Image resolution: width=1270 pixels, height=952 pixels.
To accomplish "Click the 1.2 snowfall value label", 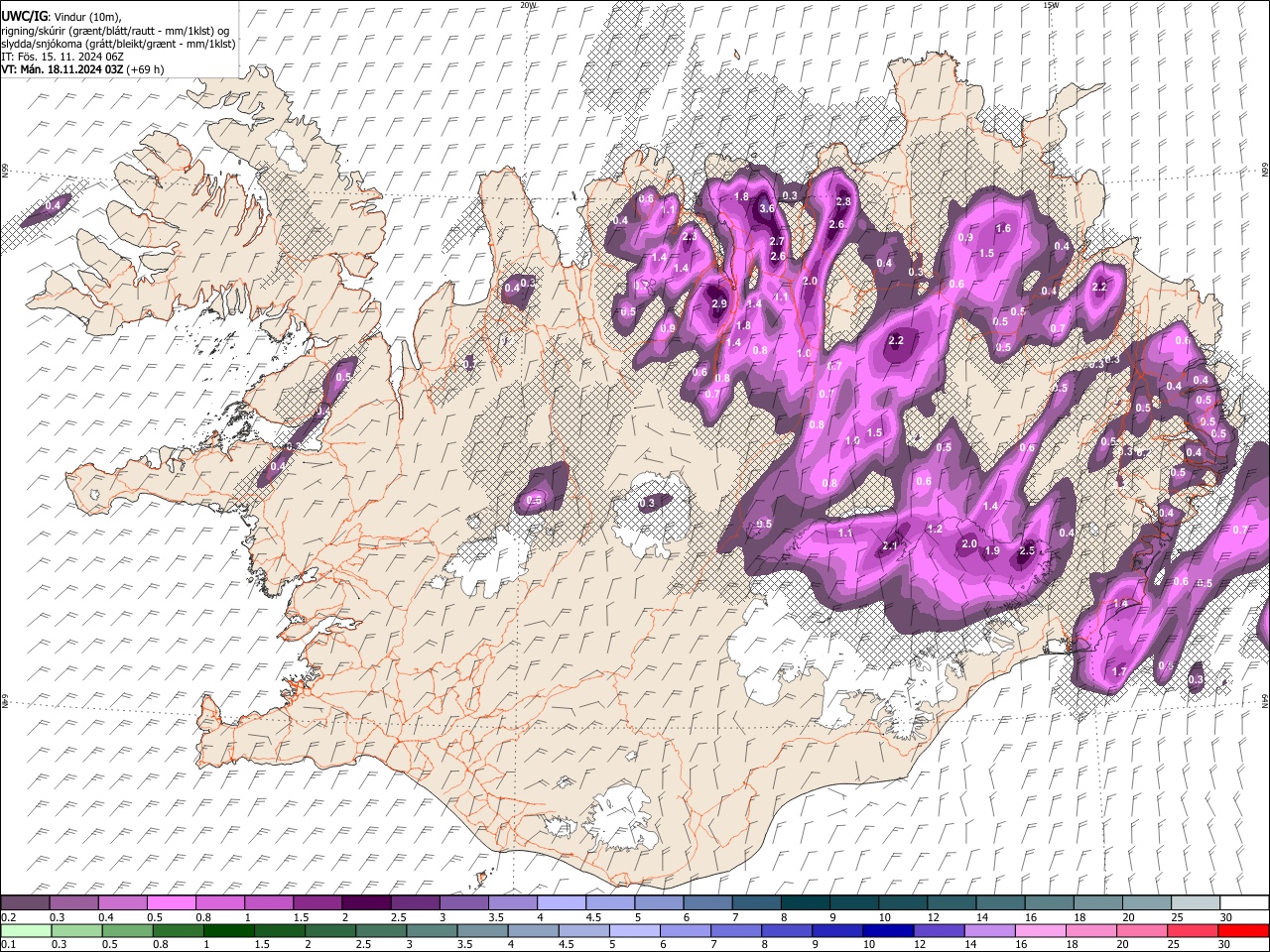I will click(935, 529).
